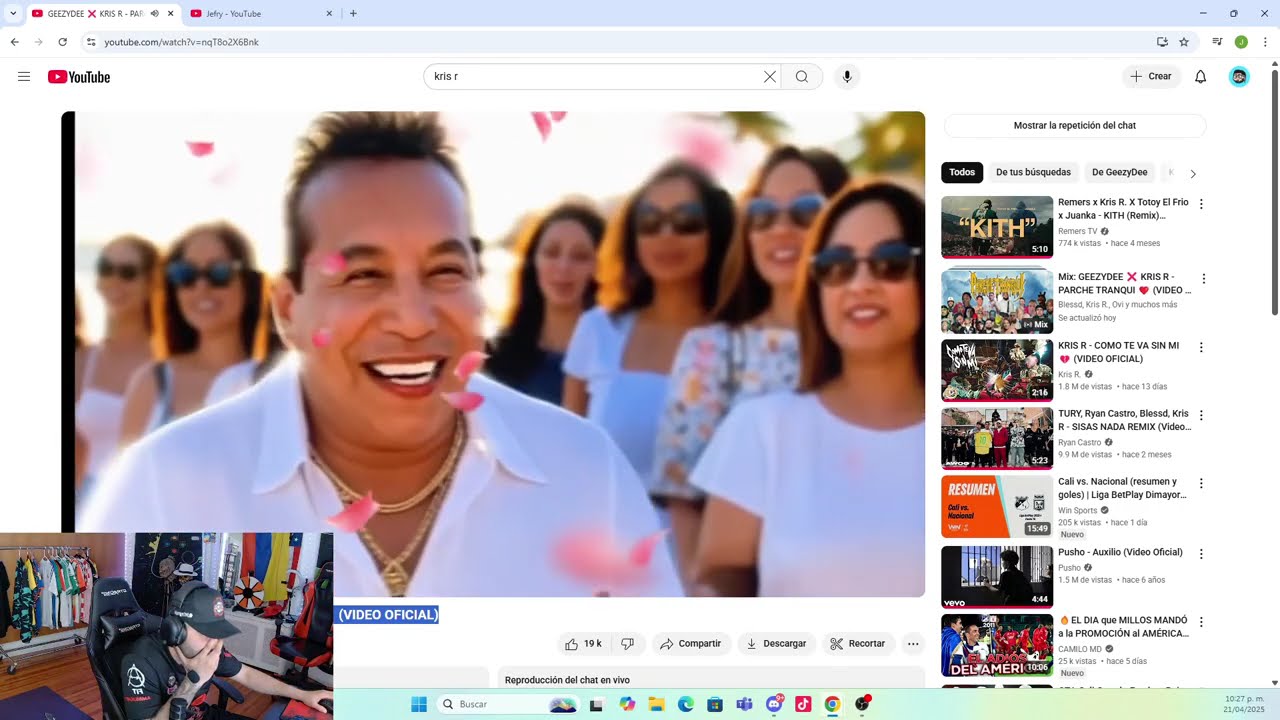This screenshot has width=1280, height=720.
Task: Open options menu for COMO TE VA SIN MI
Action: [x=1201, y=348]
